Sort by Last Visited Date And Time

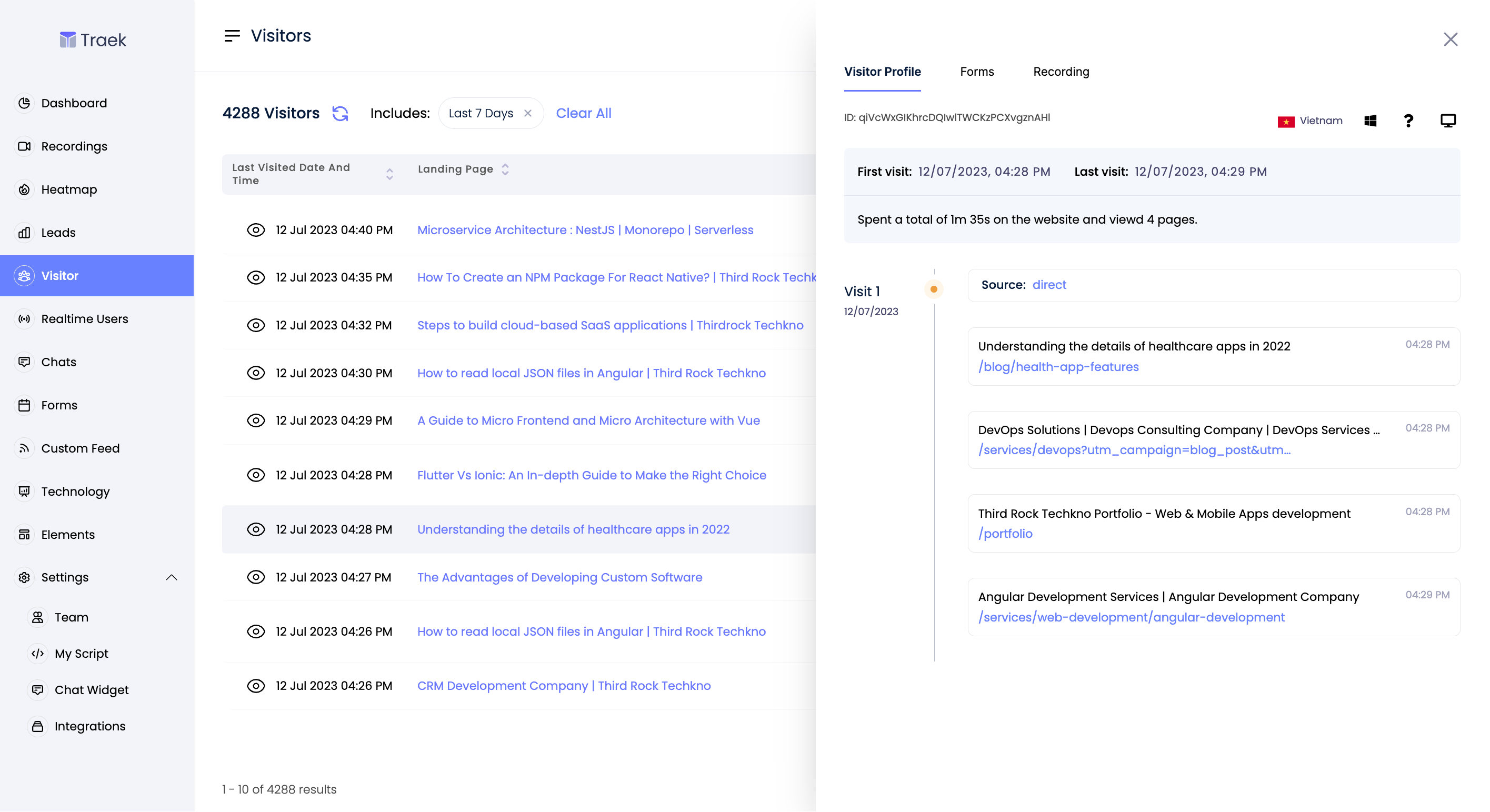389,173
